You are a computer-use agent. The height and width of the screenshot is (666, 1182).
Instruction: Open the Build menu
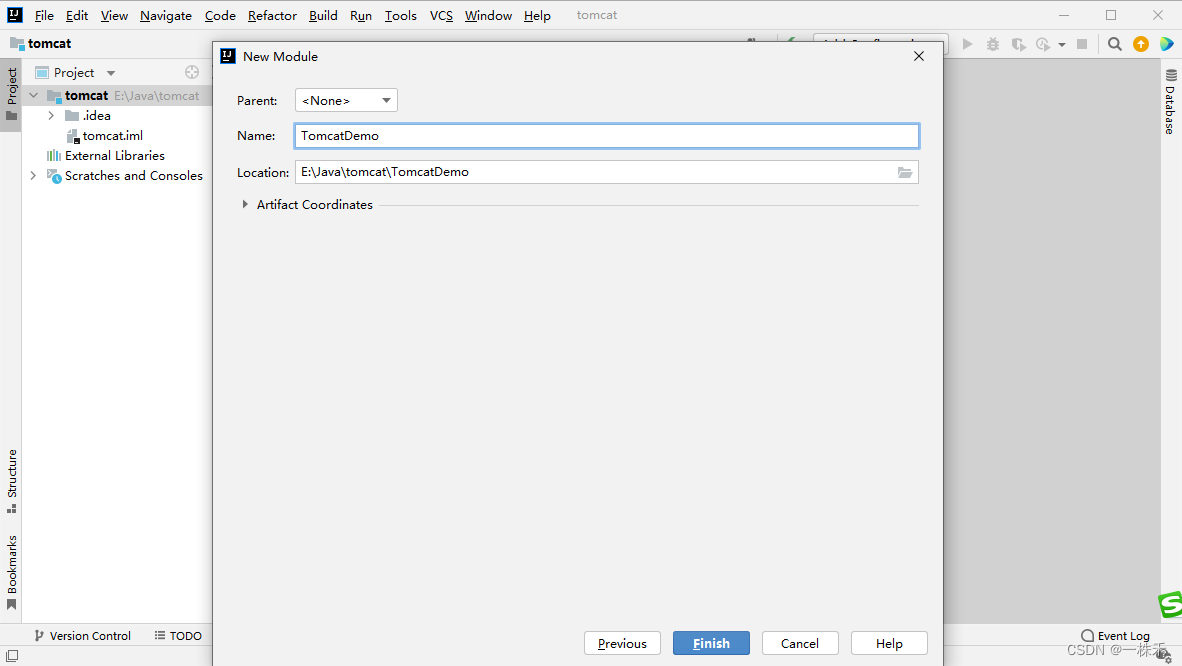coord(323,15)
